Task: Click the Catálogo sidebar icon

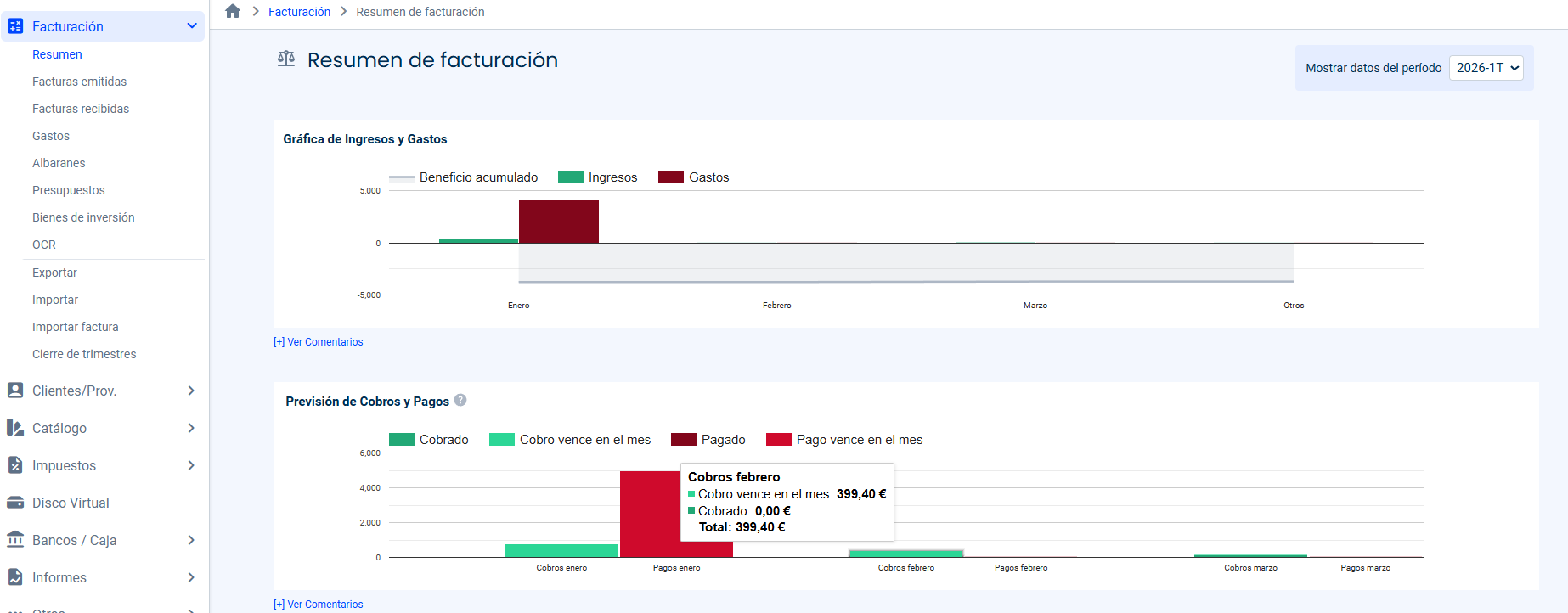Action: pos(15,428)
